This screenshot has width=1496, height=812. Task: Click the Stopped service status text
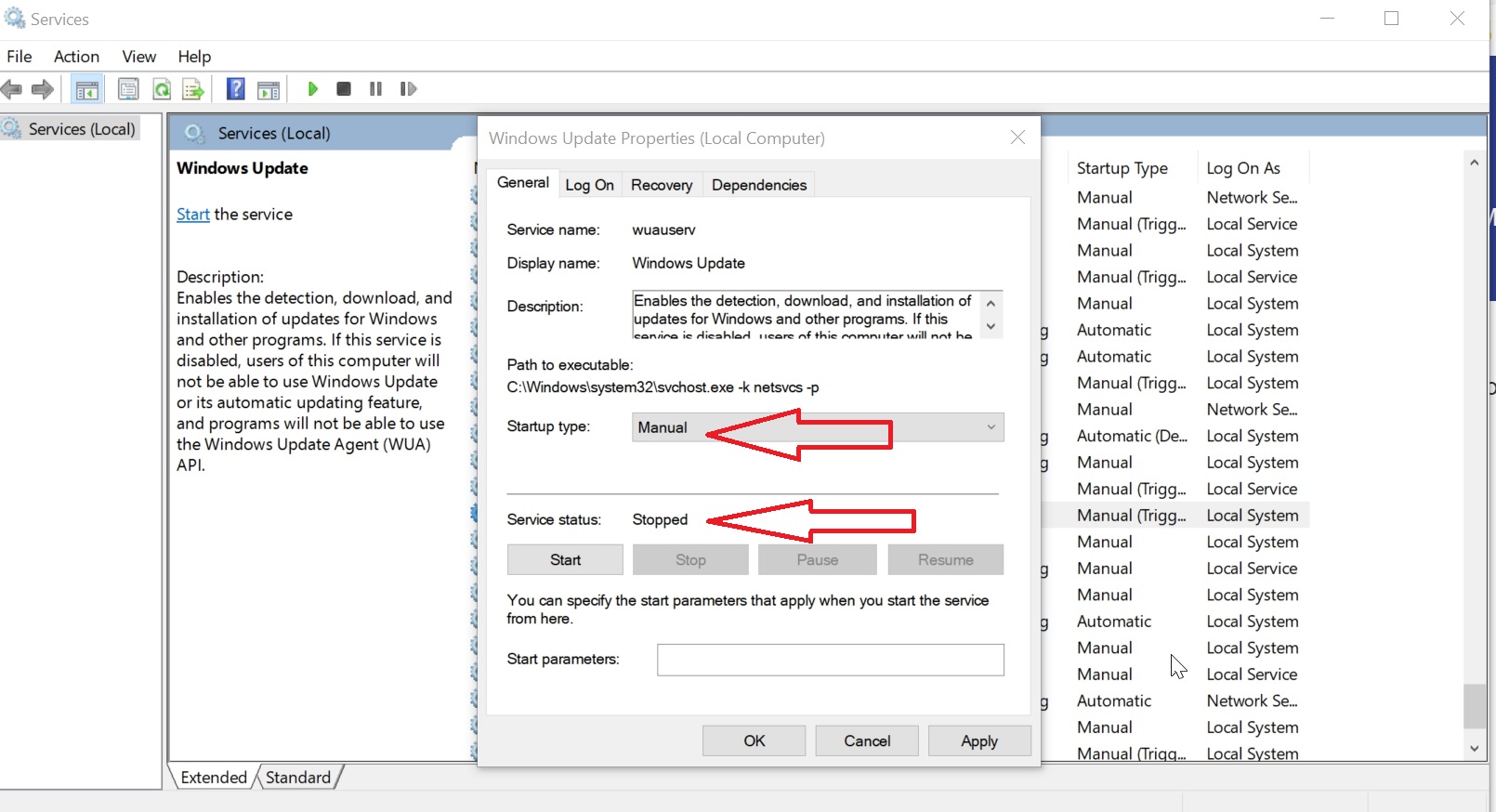[x=660, y=519]
